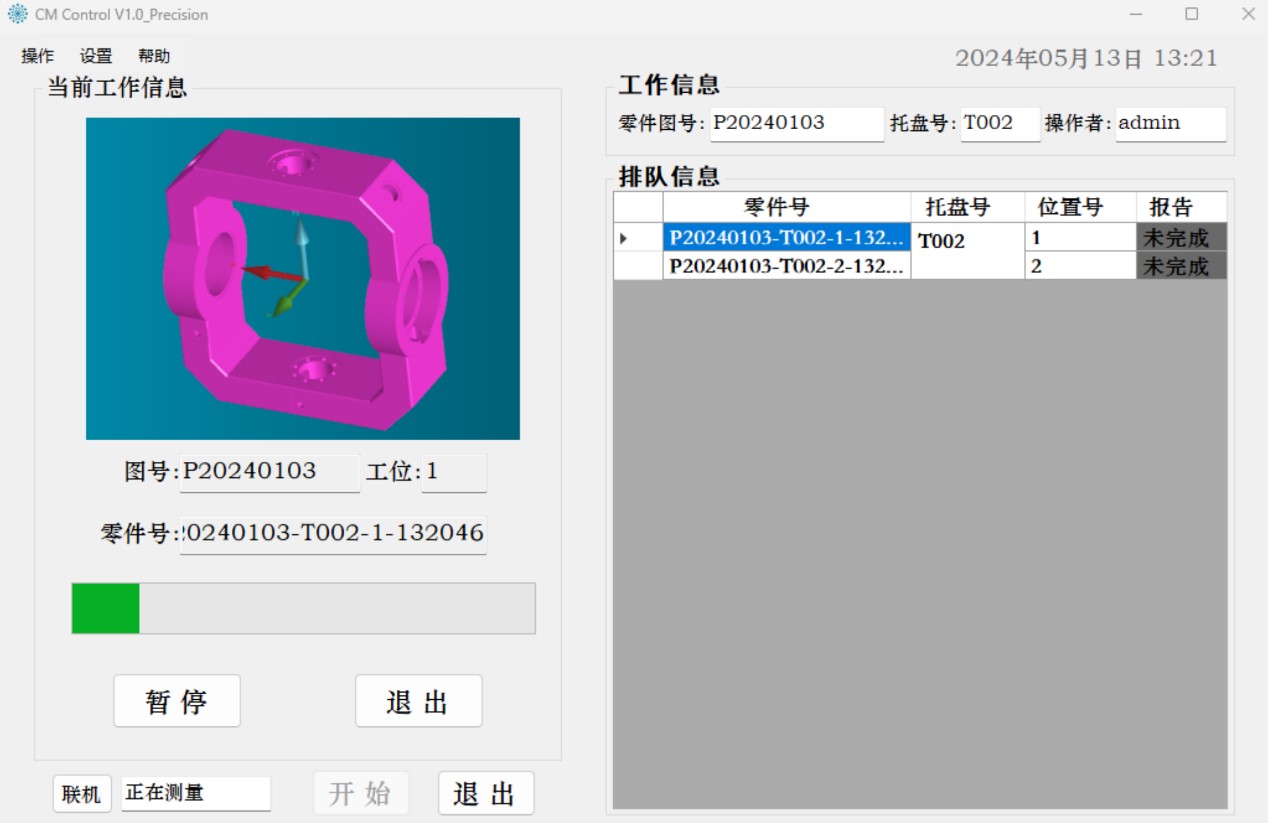Click 未完成 report cell in first row
Viewport: 1268px width, 823px height.
point(1182,238)
